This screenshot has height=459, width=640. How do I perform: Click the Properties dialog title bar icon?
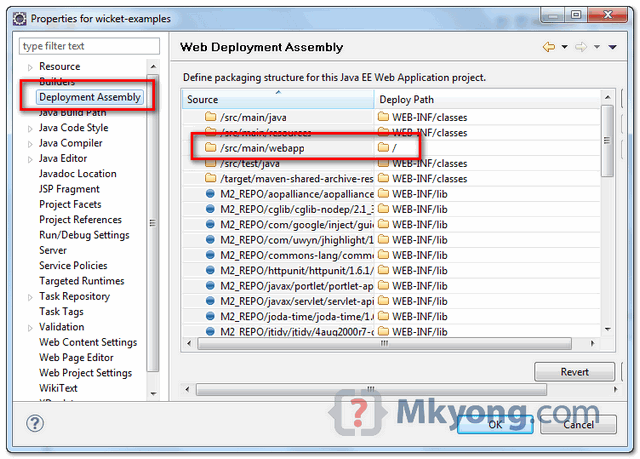click(x=20, y=19)
